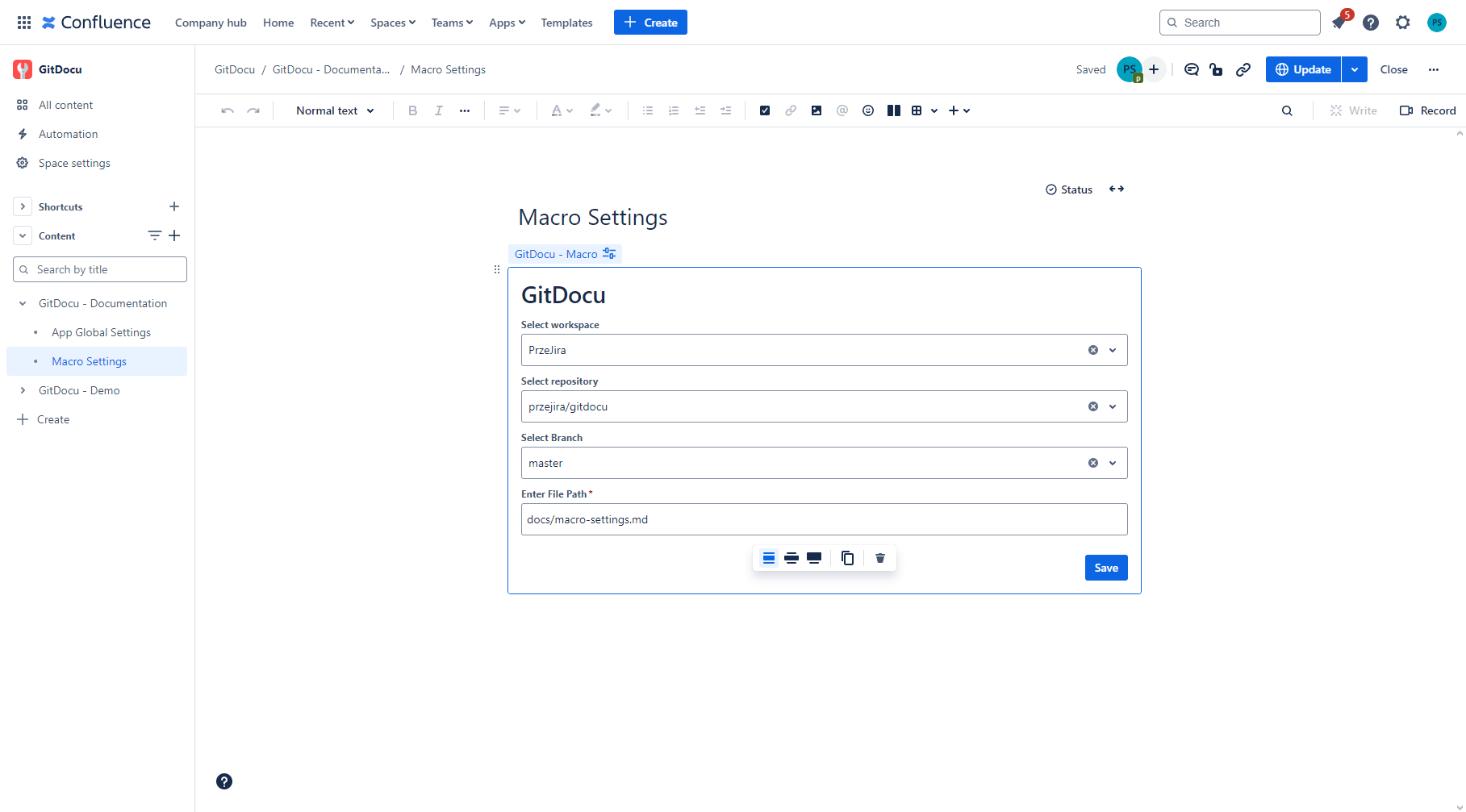Open the emoji picker
Screen dimensions: 1466x812
pyautogui.click(x=868, y=110)
